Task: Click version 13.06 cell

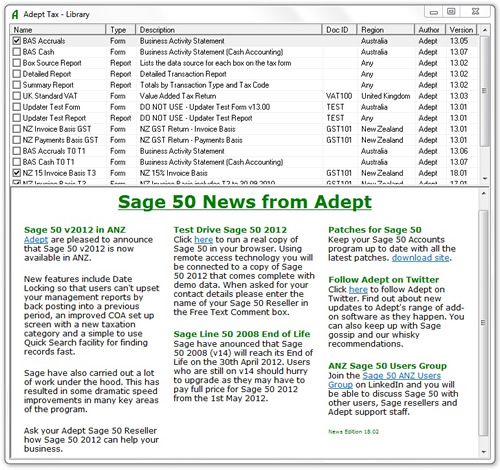Action: (459, 151)
